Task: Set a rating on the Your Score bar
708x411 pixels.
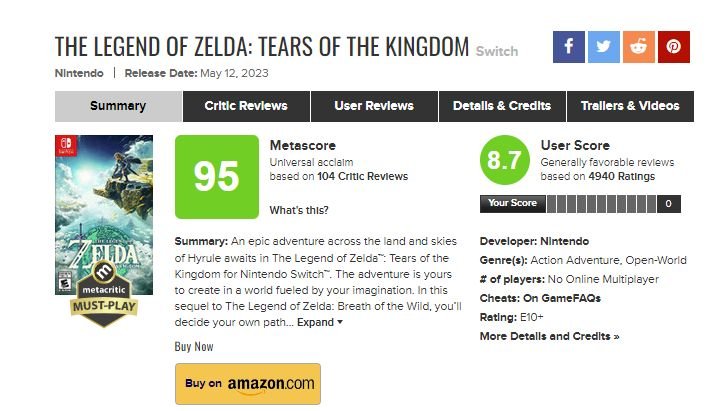Action: [600, 204]
